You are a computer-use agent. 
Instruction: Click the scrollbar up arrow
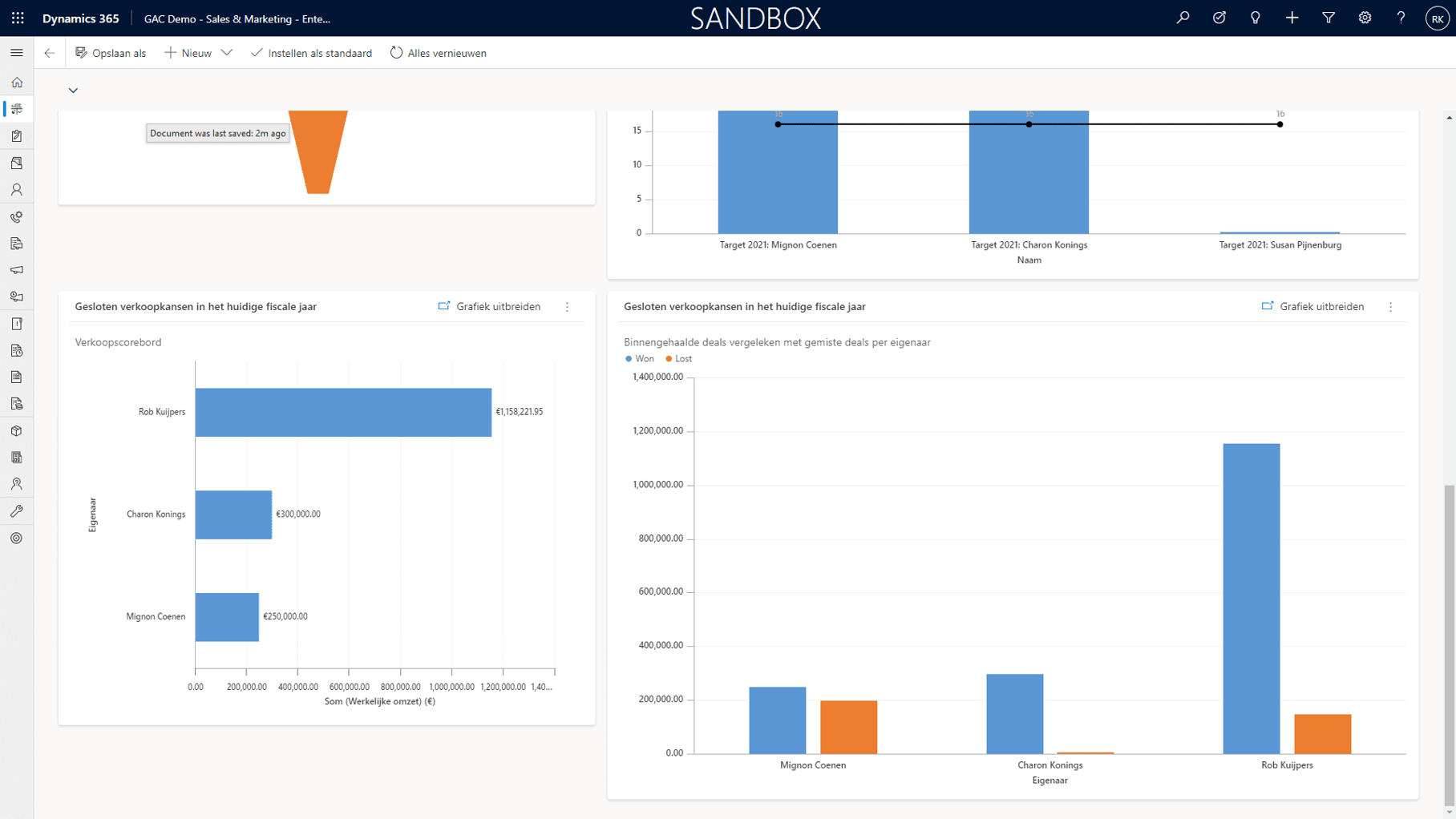pos(1449,118)
